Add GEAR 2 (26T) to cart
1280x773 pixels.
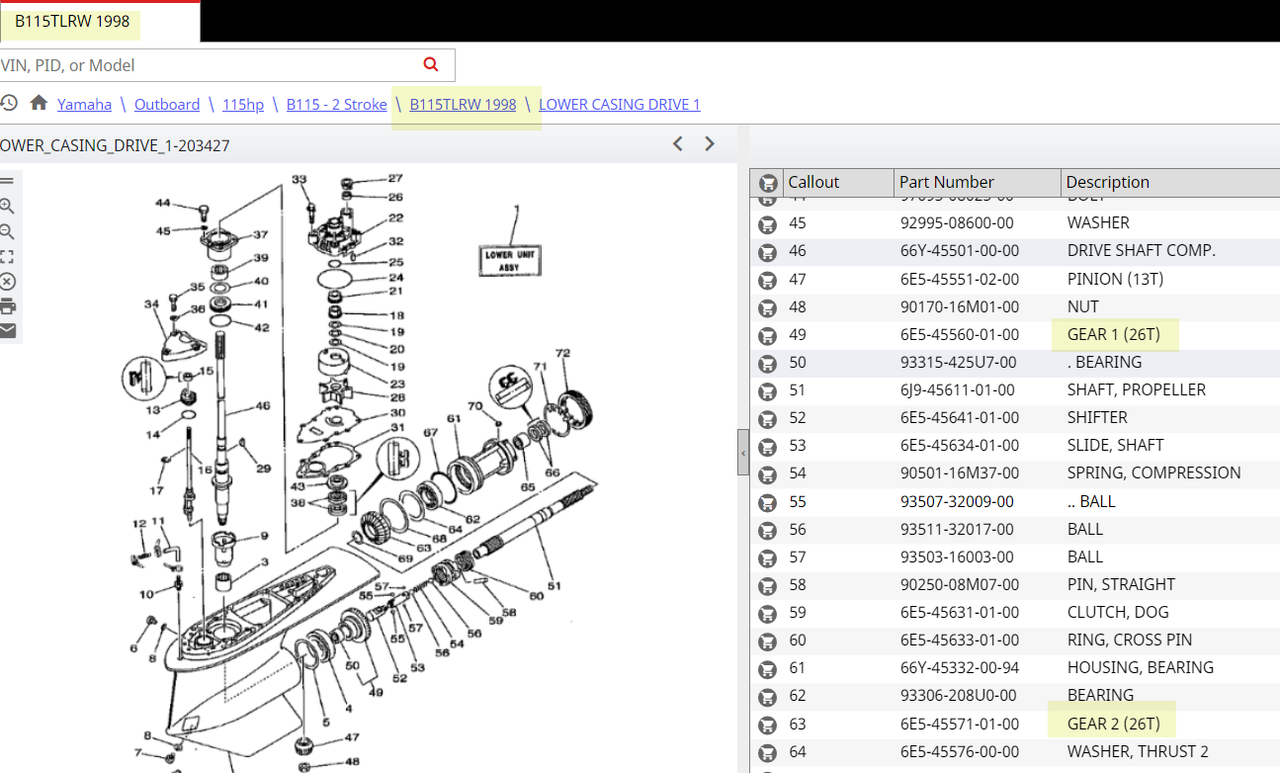[767, 725]
